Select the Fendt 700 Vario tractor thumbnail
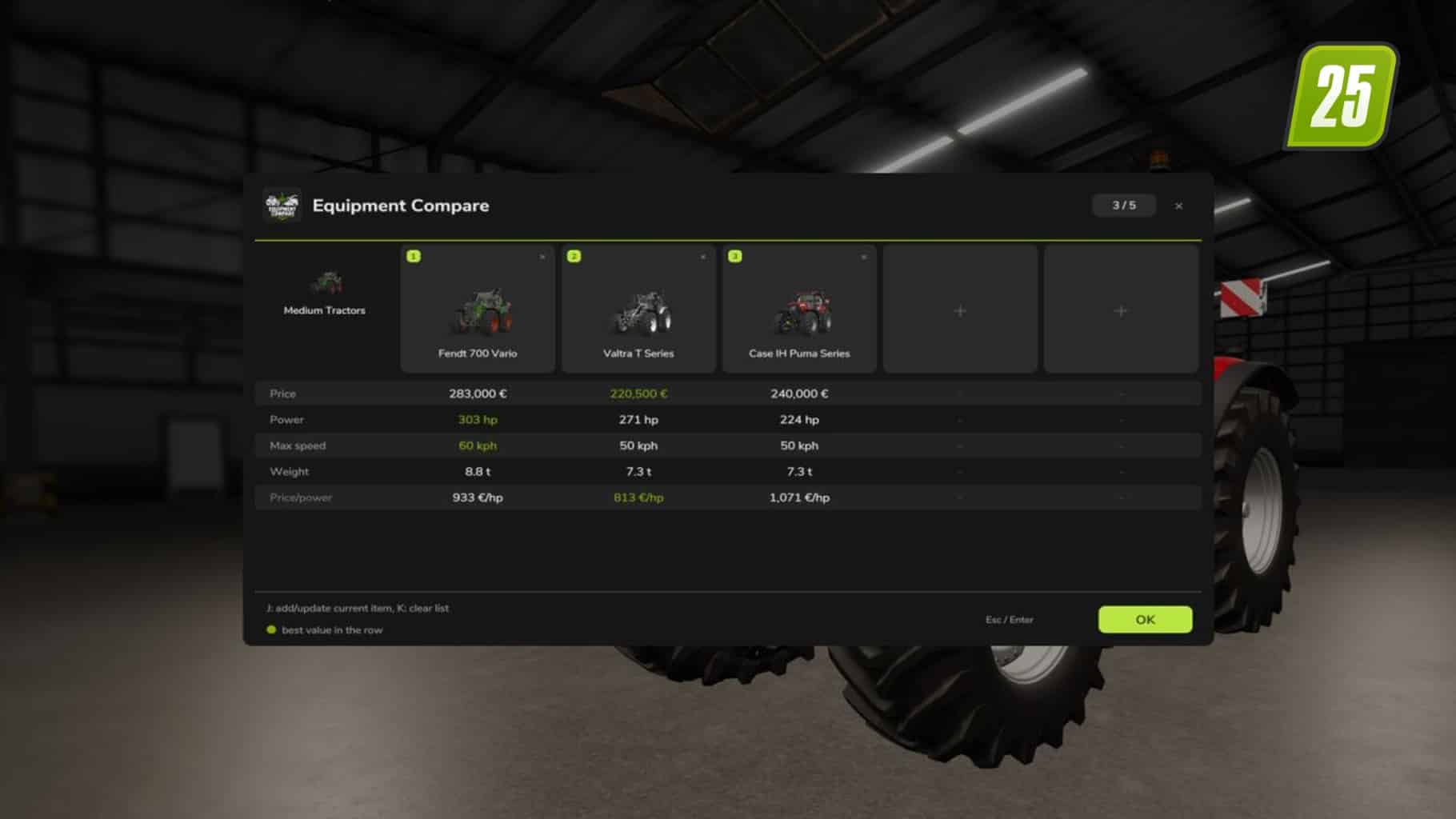 coord(480,311)
